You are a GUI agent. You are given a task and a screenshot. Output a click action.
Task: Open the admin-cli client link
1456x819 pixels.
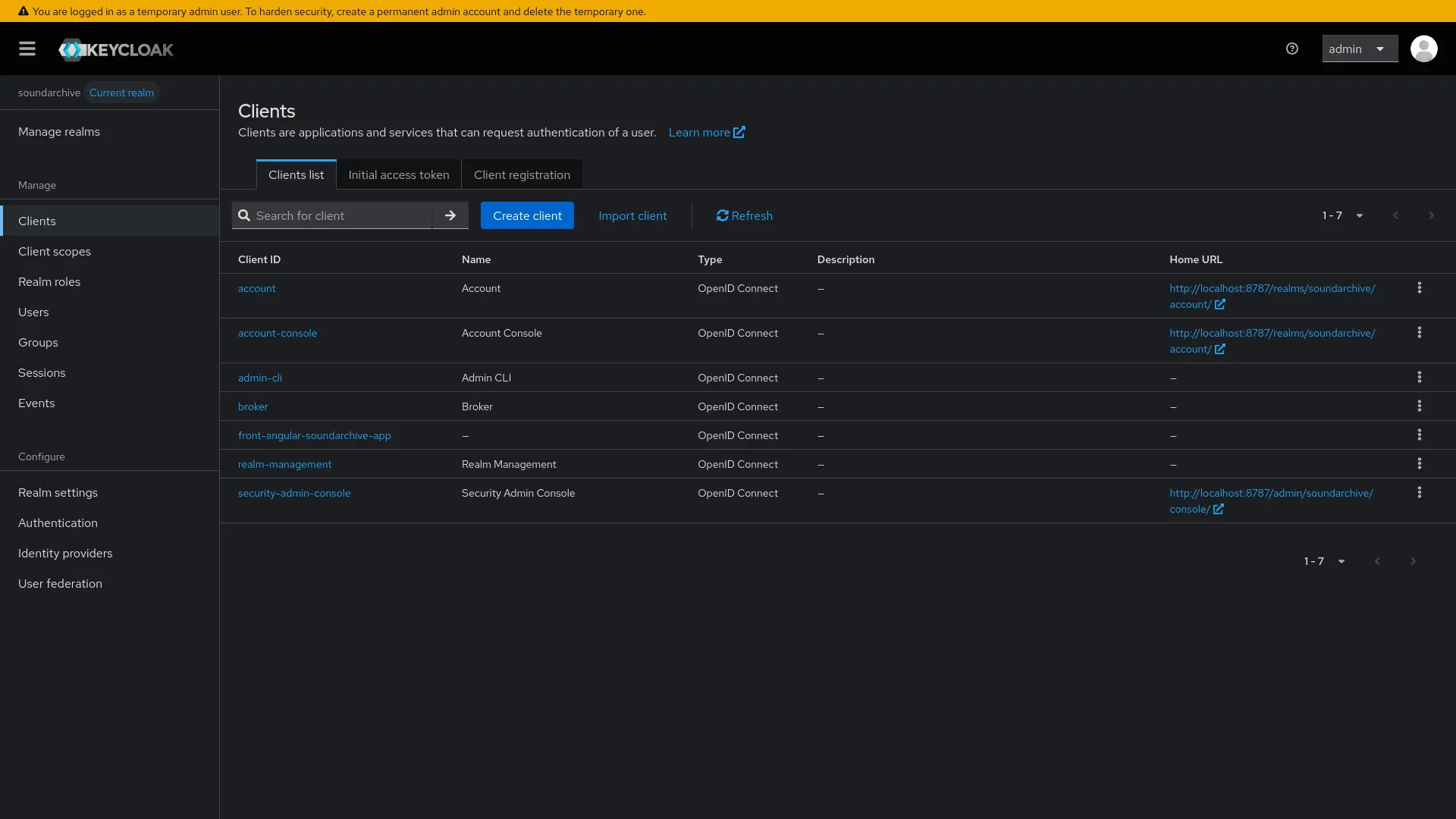tap(260, 378)
